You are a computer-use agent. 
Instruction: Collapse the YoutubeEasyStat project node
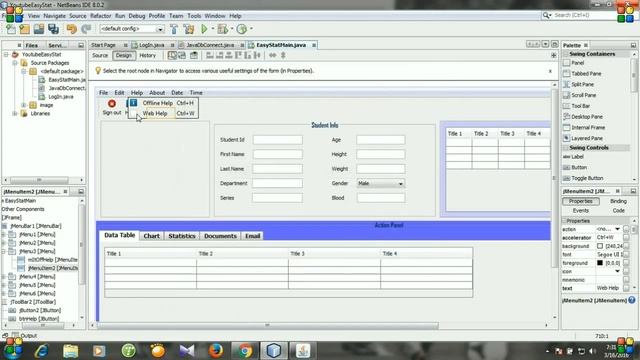tap(6, 54)
